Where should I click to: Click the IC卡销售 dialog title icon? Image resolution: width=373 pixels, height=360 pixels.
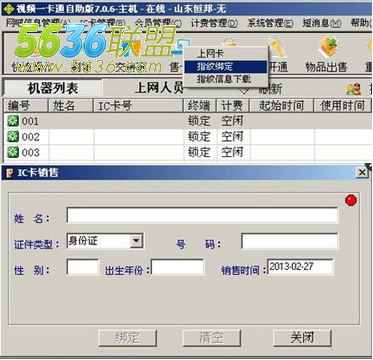(x=10, y=173)
